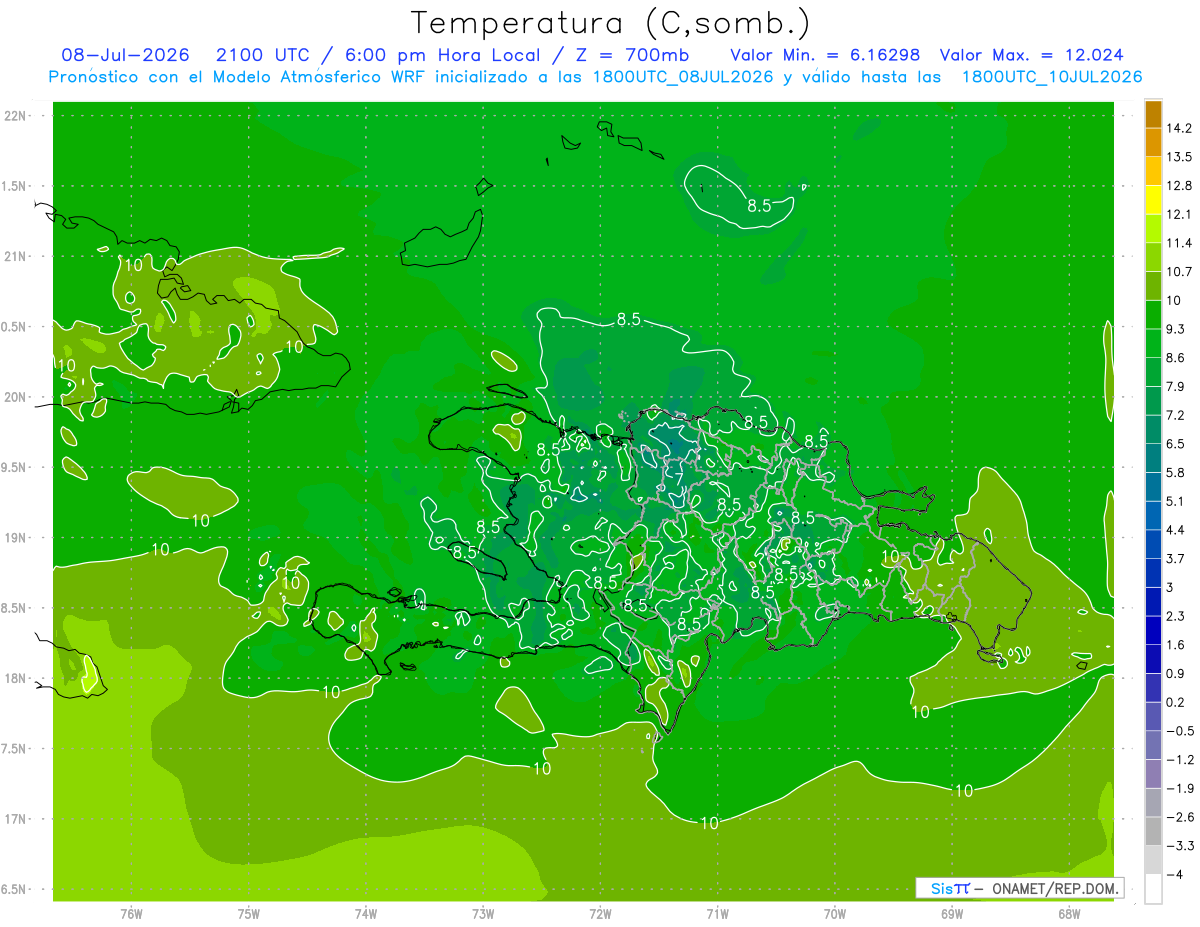Click the '0.2' color bar value
Image resolution: width=1200 pixels, height=927 pixels.
click(x=1175, y=702)
